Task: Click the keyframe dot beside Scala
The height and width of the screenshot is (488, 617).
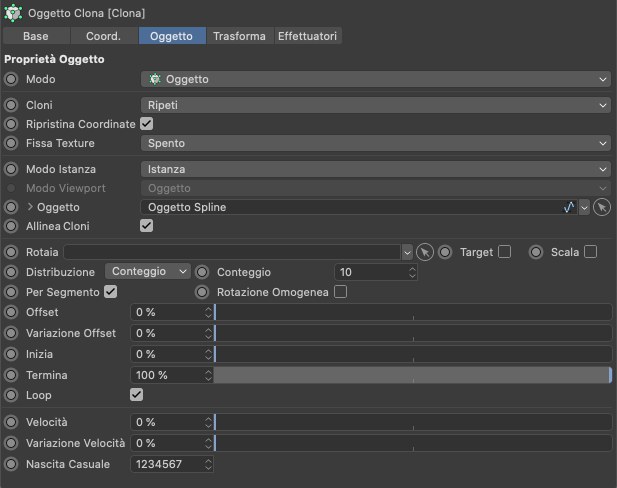Action: [x=536, y=252]
